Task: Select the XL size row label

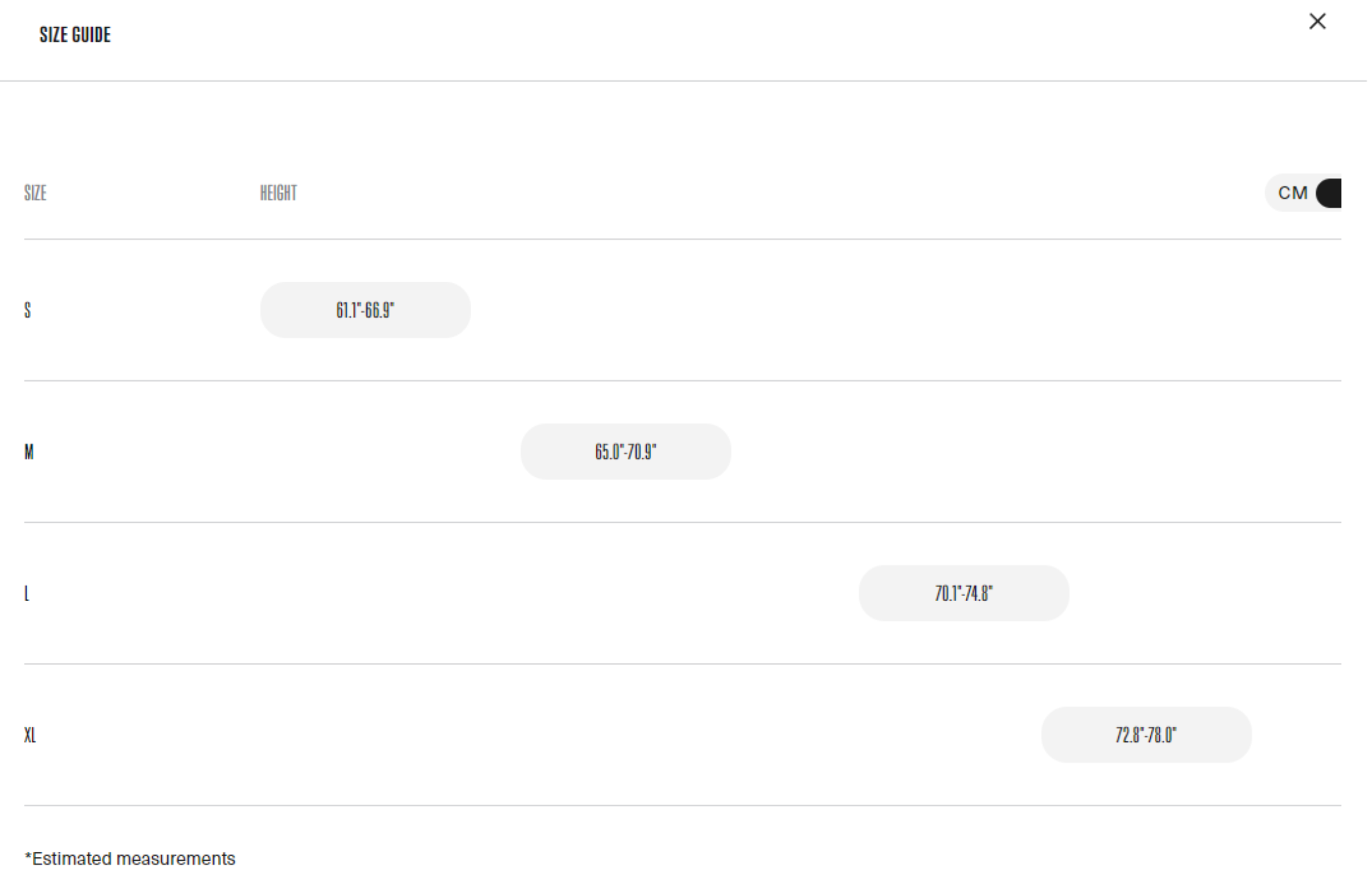Action: click(x=30, y=735)
